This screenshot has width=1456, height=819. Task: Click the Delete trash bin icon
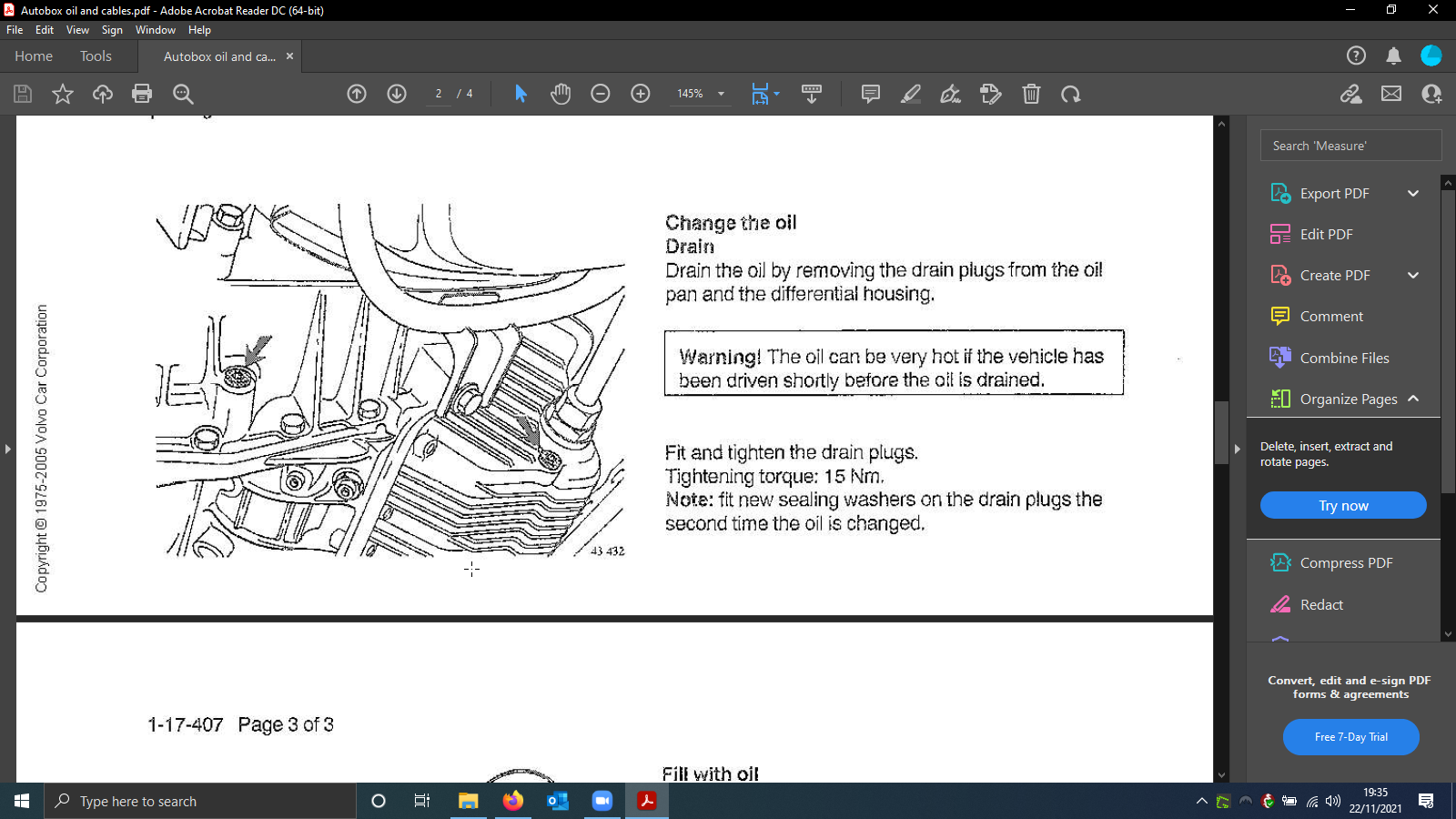(1031, 94)
